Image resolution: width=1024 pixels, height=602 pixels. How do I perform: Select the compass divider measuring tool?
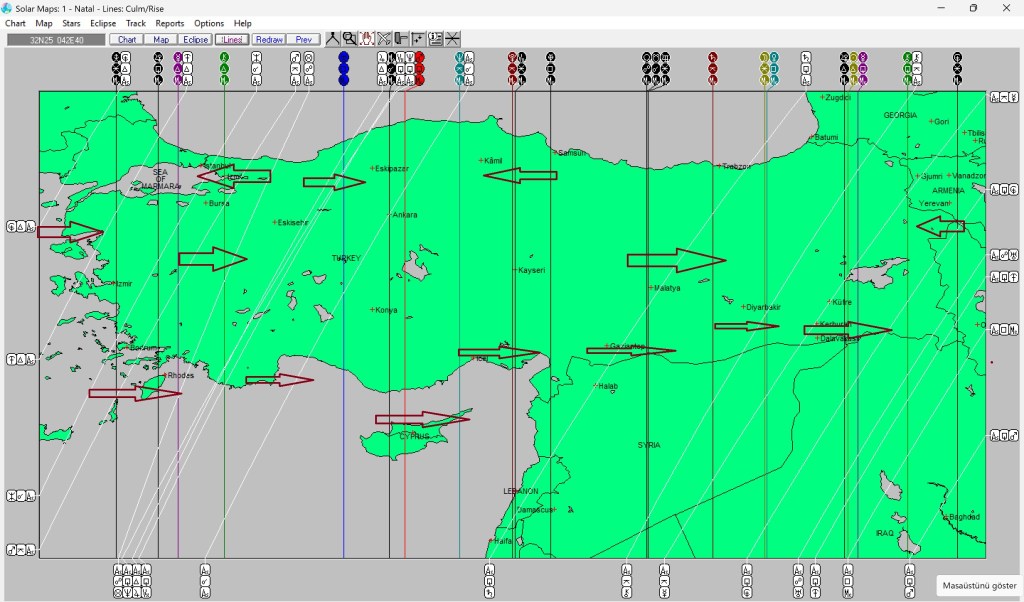pos(333,39)
